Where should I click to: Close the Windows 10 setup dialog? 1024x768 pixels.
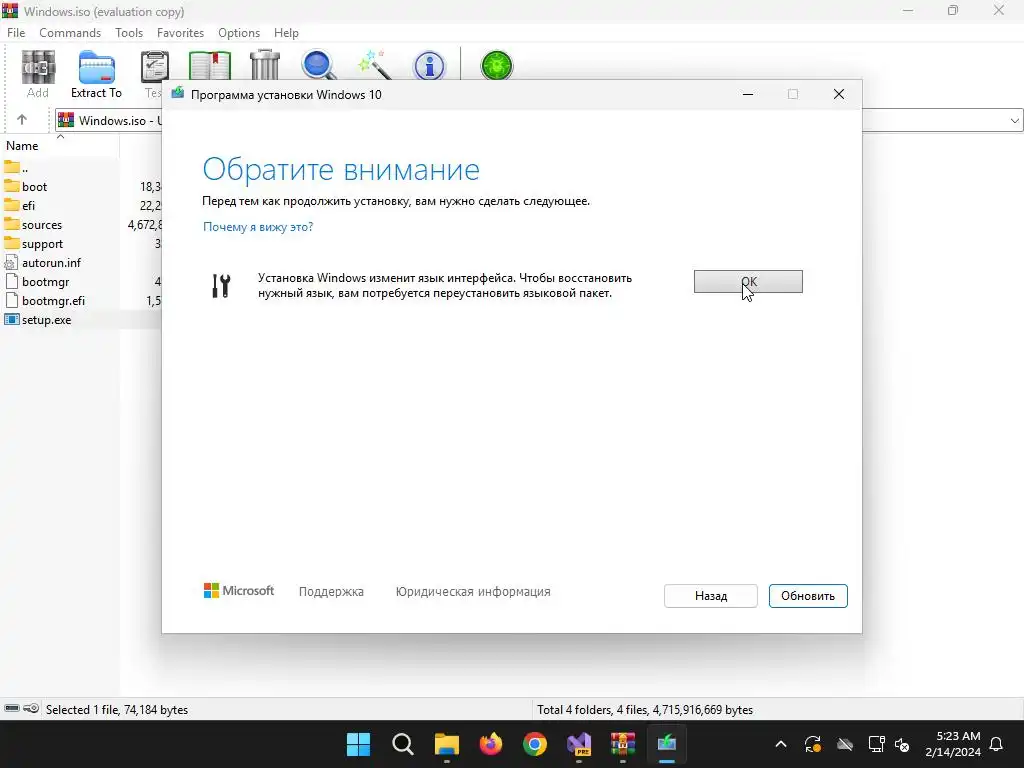tap(839, 94)
